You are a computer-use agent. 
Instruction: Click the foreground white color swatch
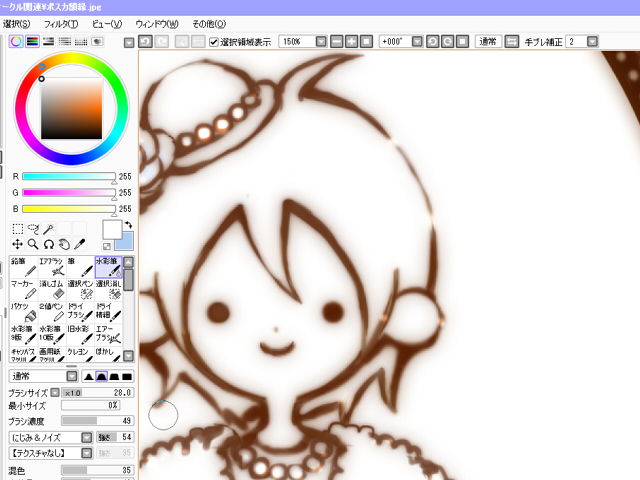point(112,230)
